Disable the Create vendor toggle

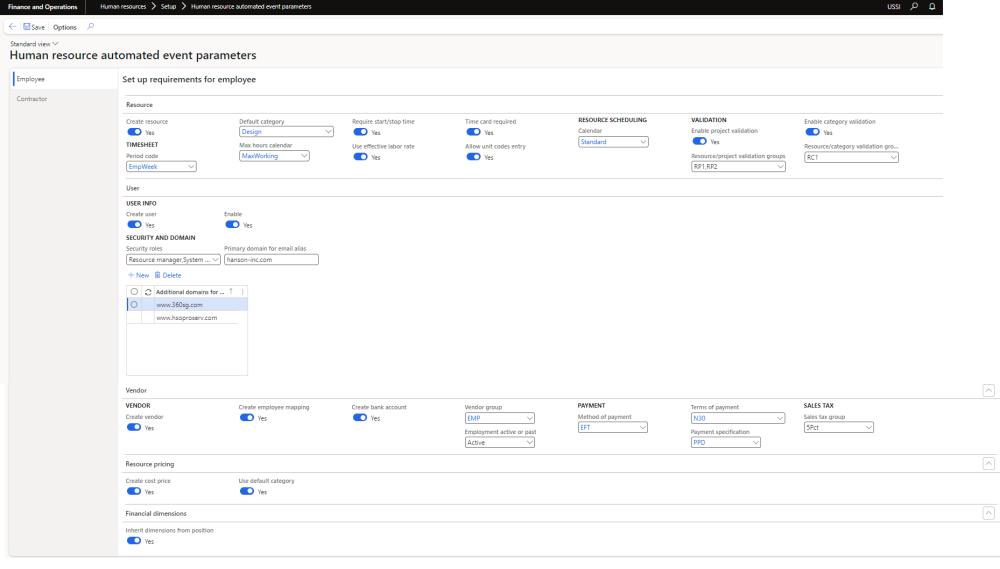pos(134,427)
